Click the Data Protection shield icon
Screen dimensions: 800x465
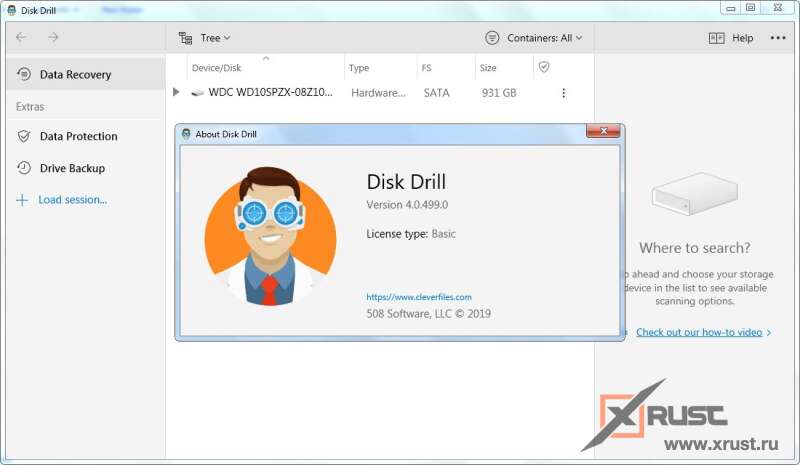click(23, 136)
